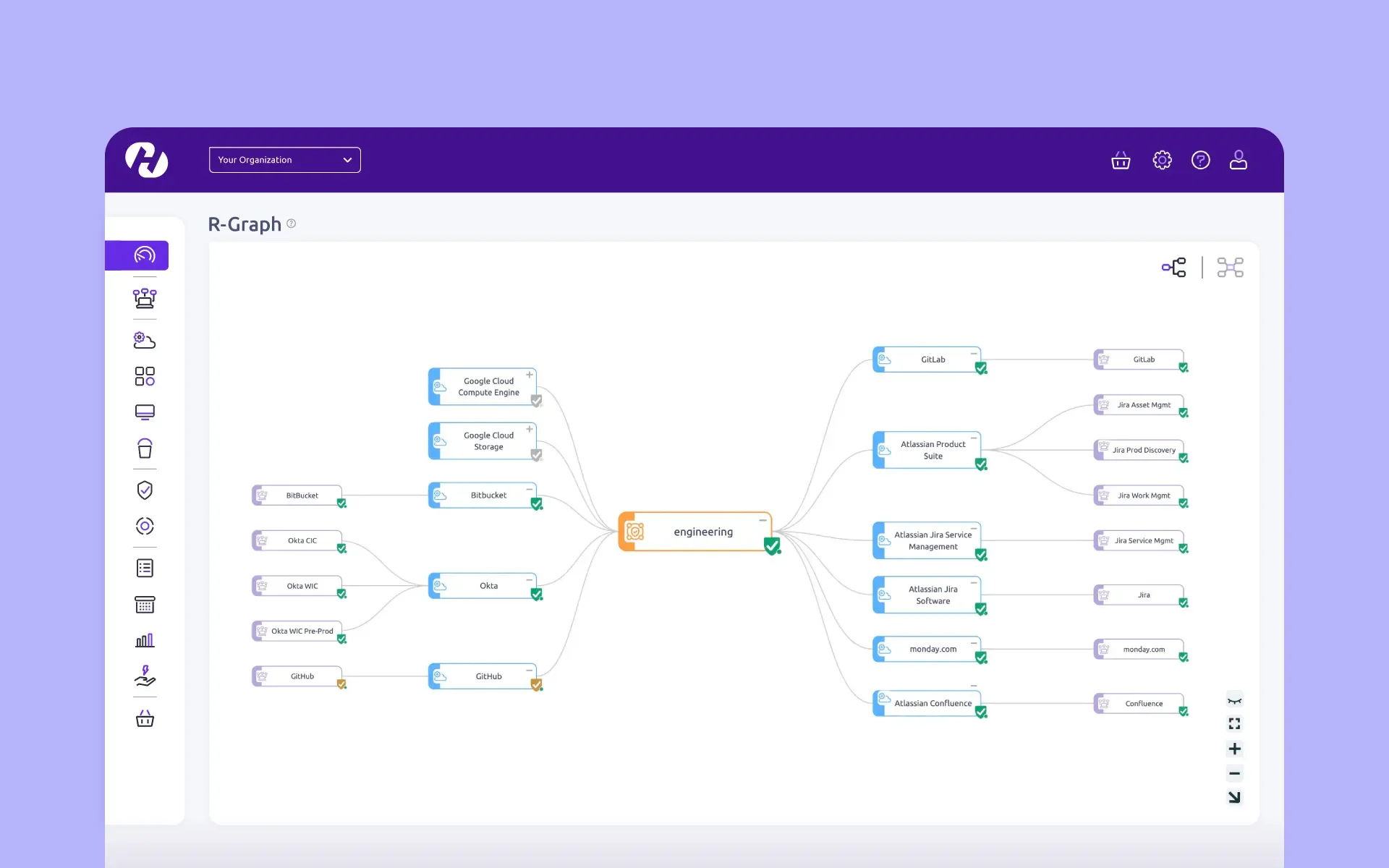Click the company logo in the header
This screenshot has width=1389, height=868.
(147, 160)
